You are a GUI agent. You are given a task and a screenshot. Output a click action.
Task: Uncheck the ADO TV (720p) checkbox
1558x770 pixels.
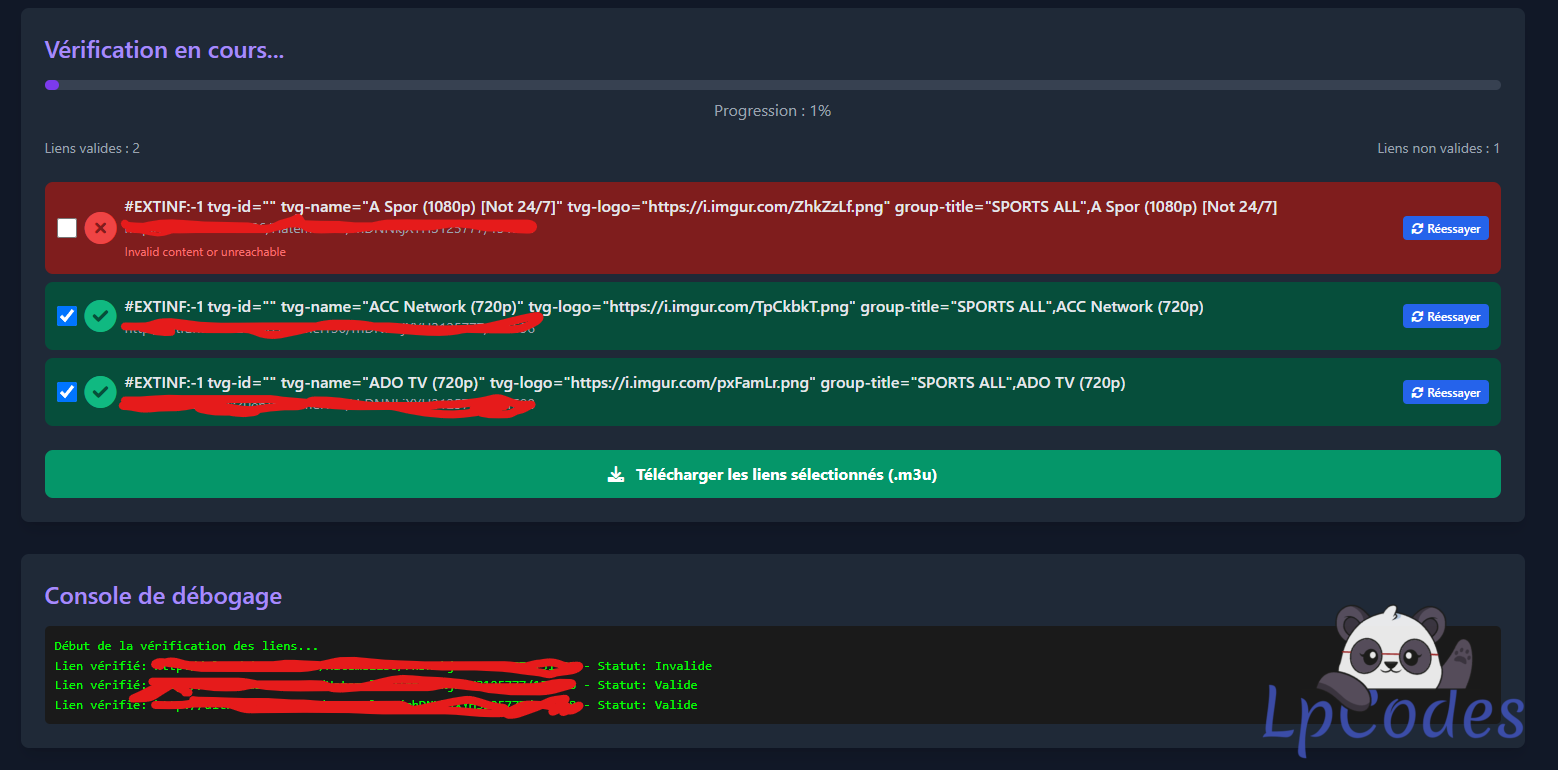(x=67, y=392)
